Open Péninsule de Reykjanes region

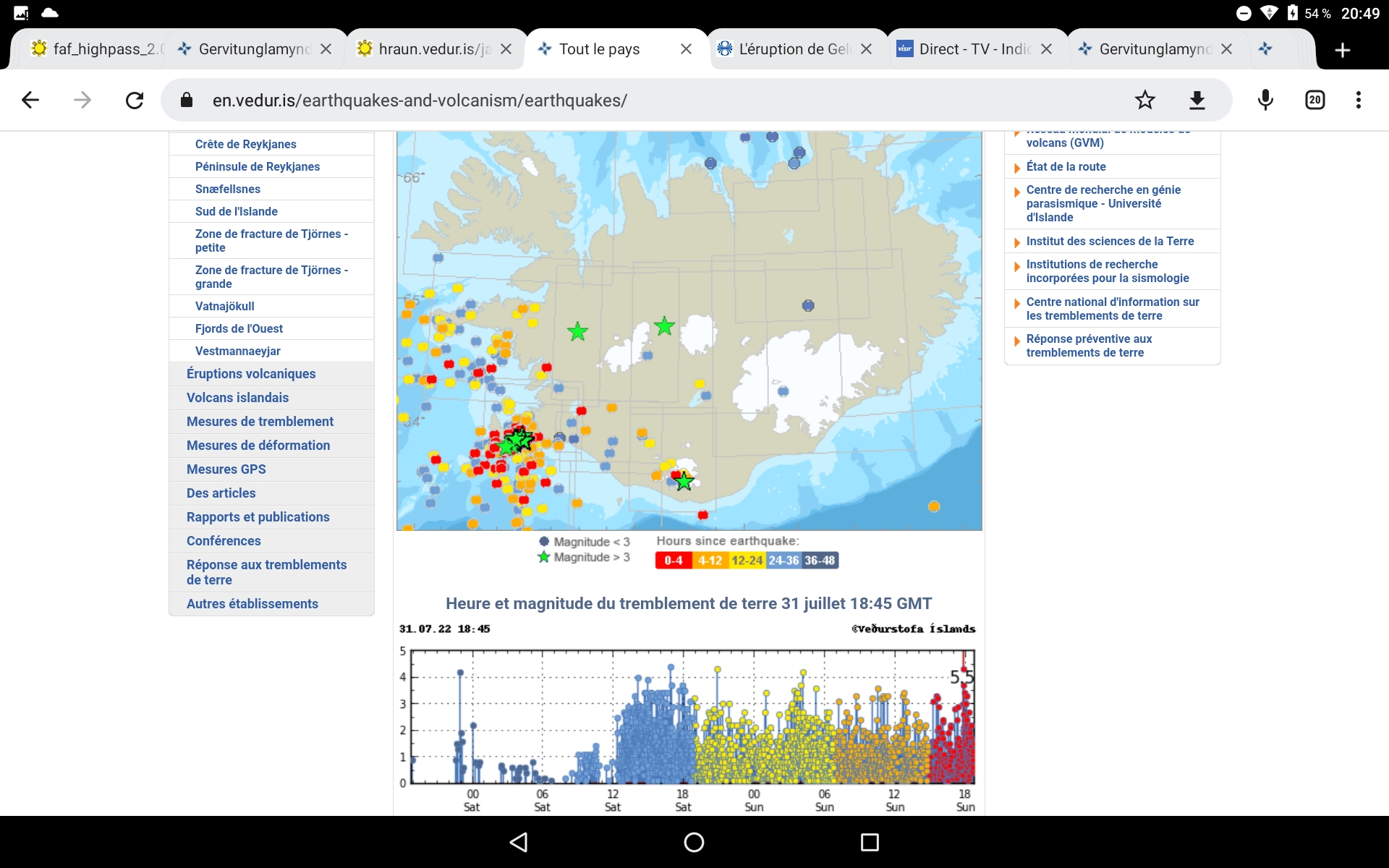[x=258, y=166]
